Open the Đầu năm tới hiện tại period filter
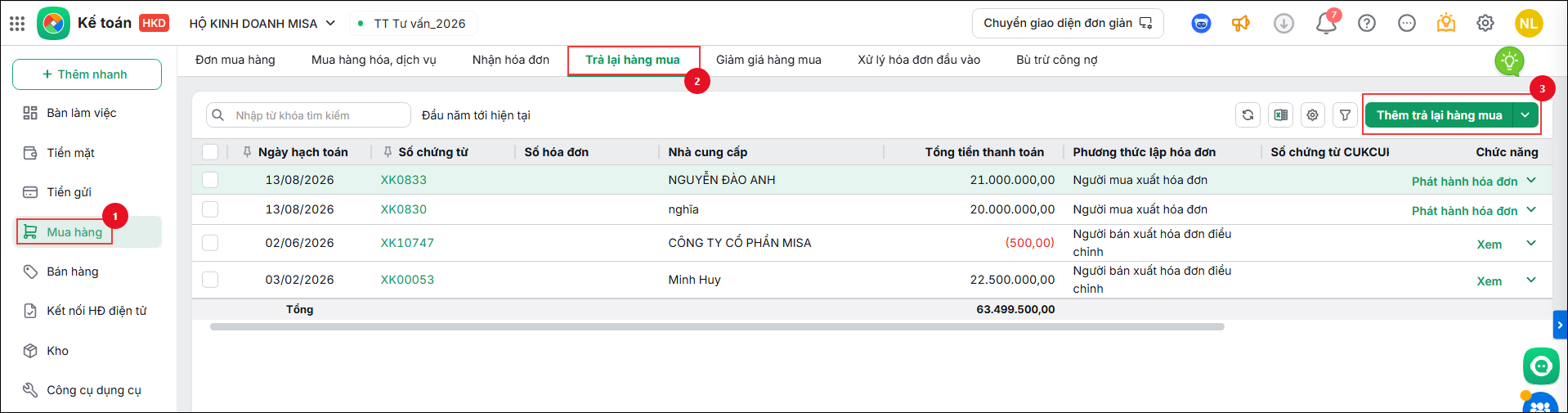 pos(476,115)
